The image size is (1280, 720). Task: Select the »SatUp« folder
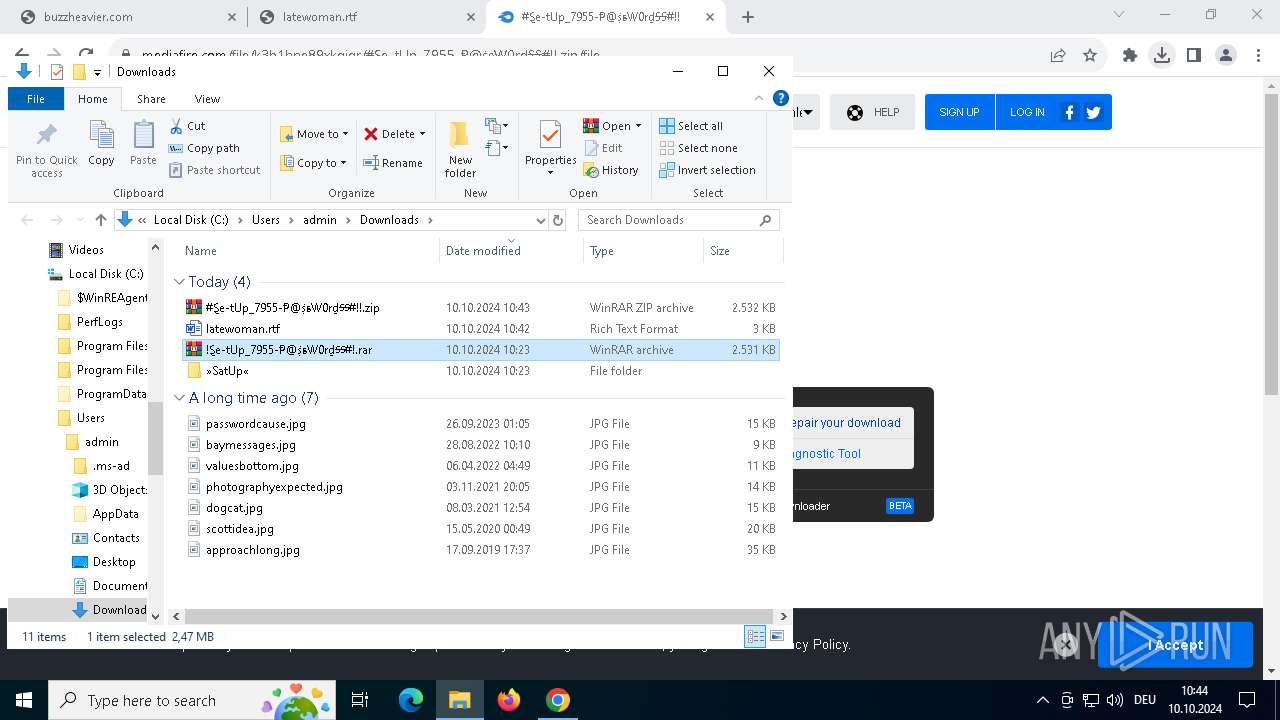(480, 371)
